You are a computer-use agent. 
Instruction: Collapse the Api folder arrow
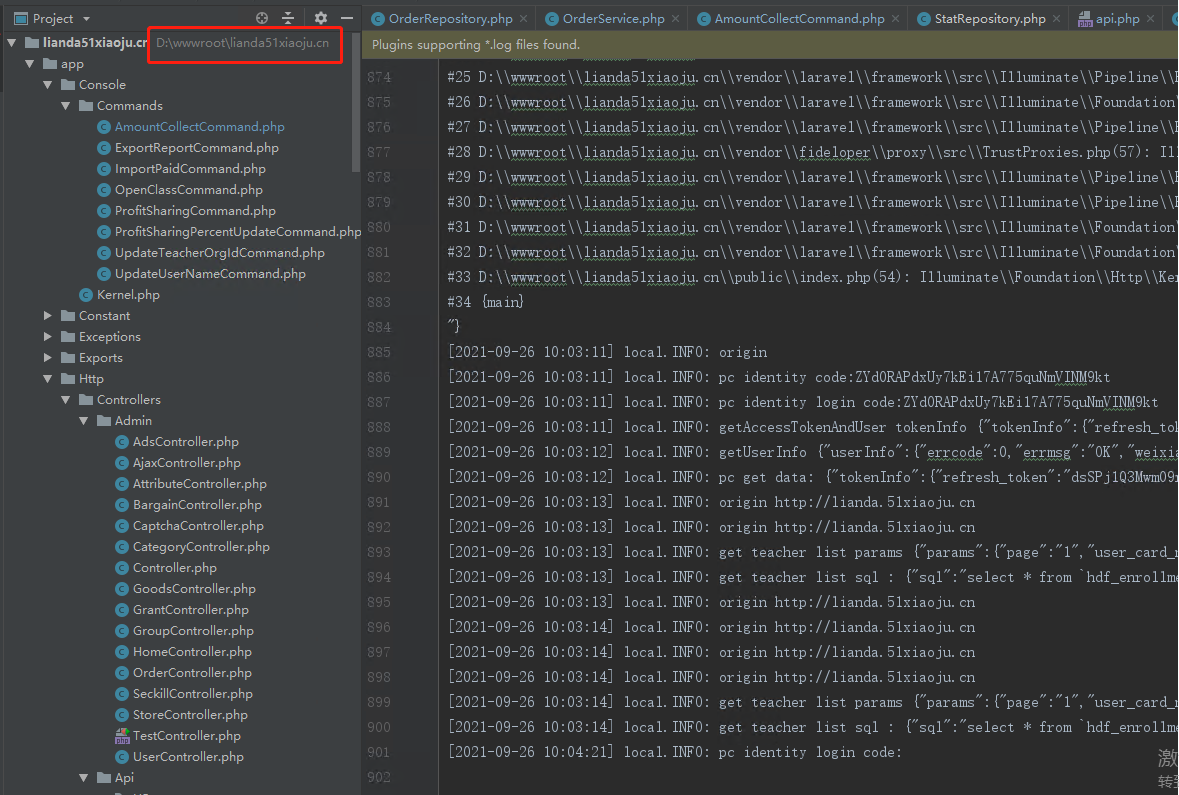coord(84,778)
